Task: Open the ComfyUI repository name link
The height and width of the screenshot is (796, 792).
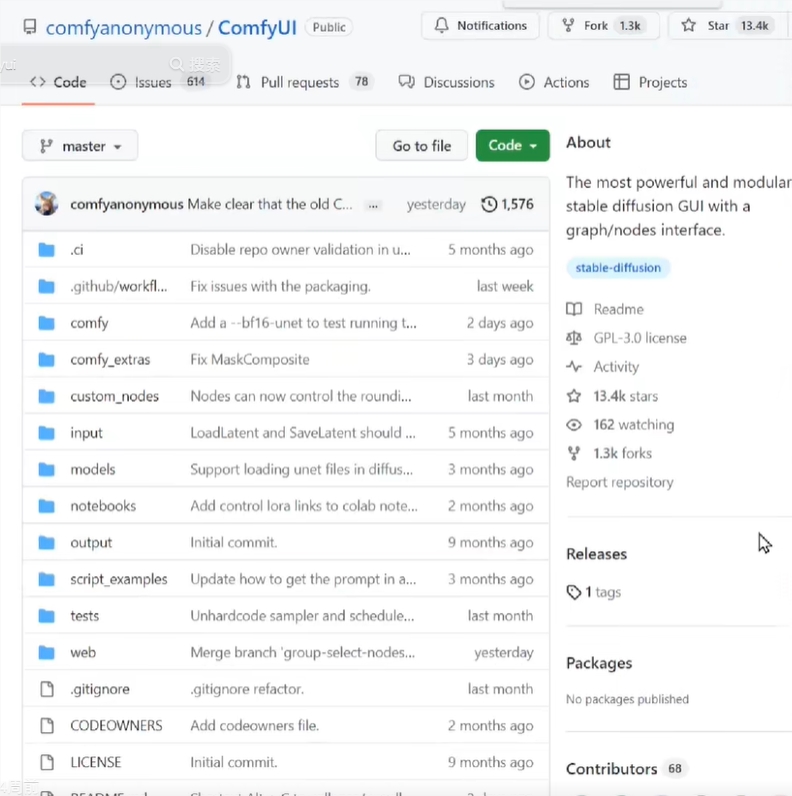Action: click(x=257, y=27)
